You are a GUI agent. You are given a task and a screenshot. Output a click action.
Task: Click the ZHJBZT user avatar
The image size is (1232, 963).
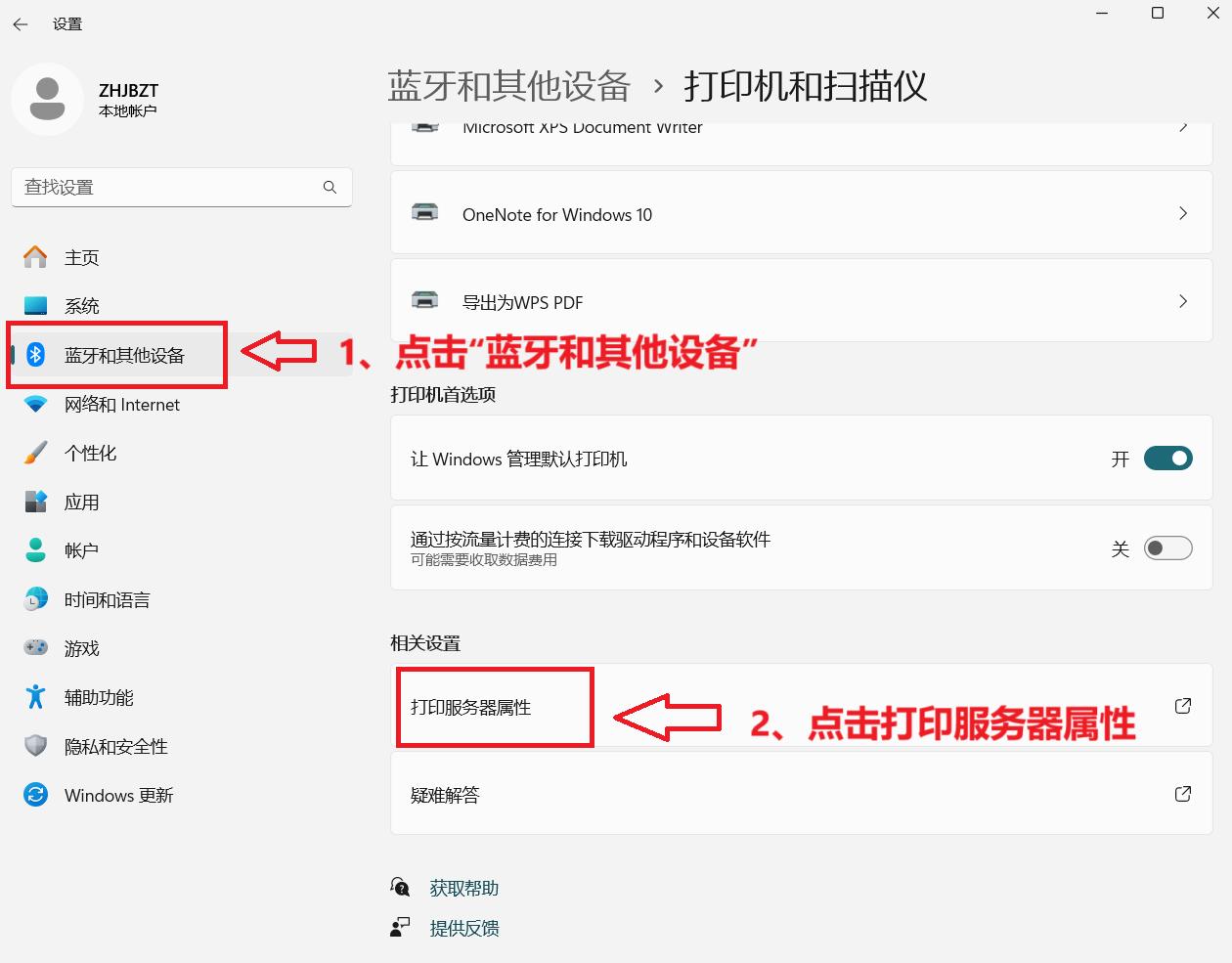[x=48, y=99]
